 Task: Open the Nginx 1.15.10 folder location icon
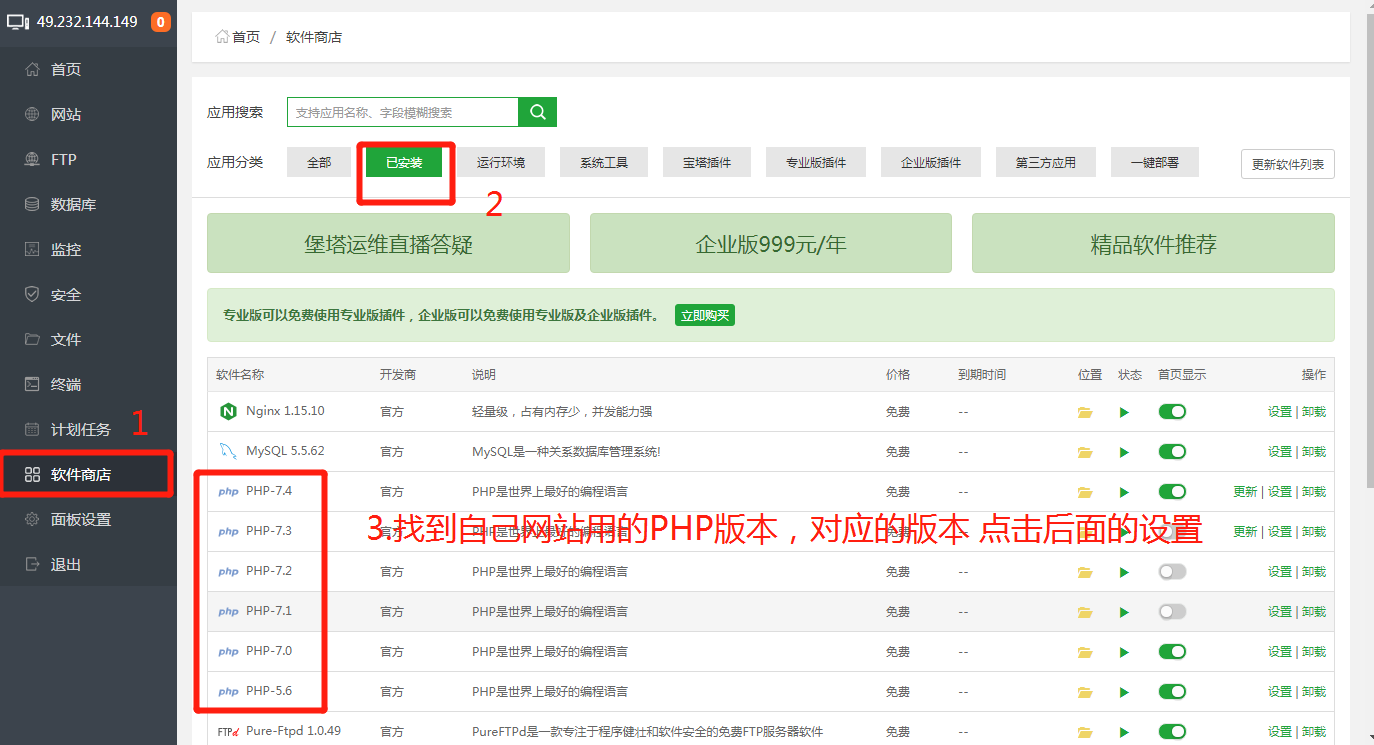point(1084,412)
